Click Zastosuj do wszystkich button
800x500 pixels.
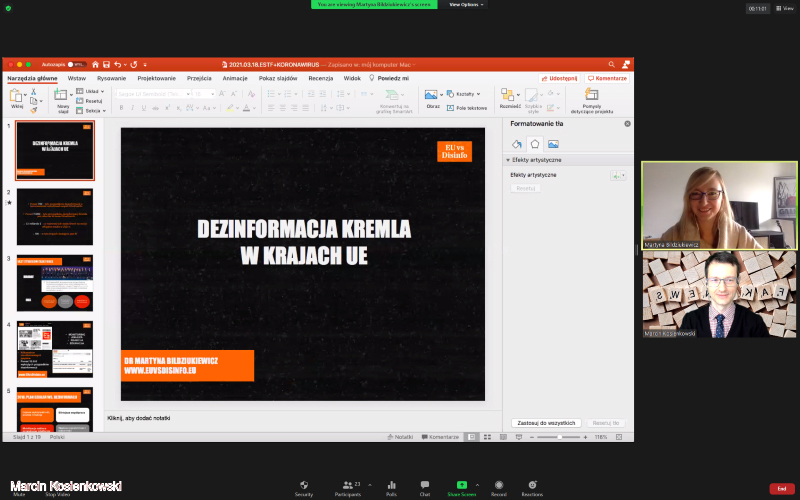click(546, 423)
